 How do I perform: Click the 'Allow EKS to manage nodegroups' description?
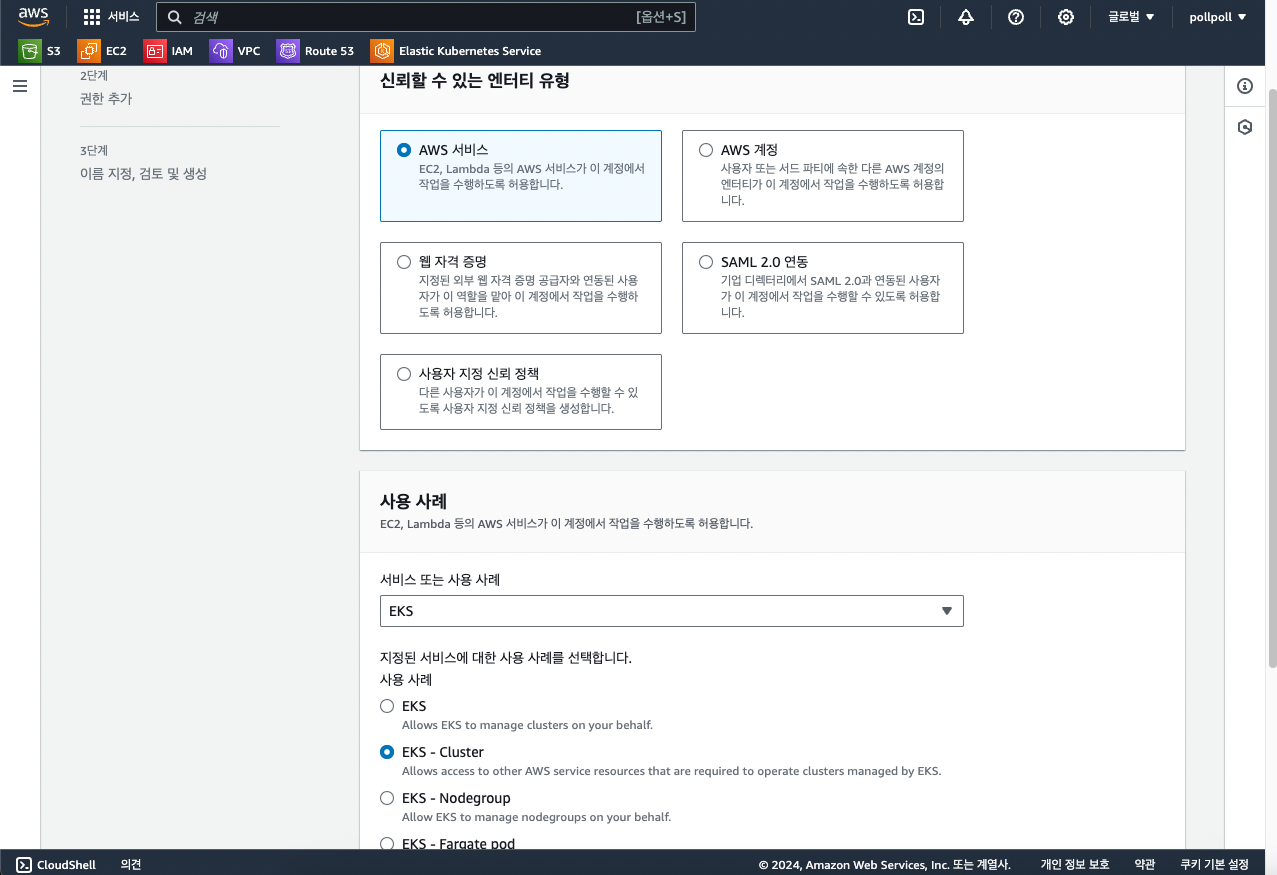point(536,817)
